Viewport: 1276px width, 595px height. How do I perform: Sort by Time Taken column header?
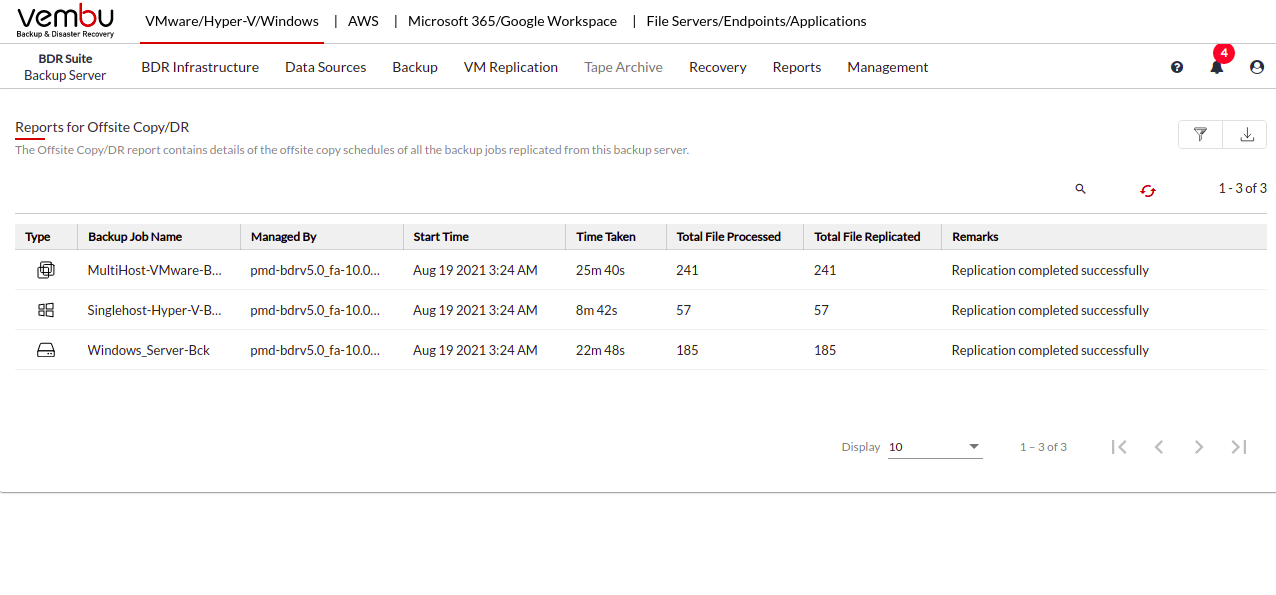[606, 237]
